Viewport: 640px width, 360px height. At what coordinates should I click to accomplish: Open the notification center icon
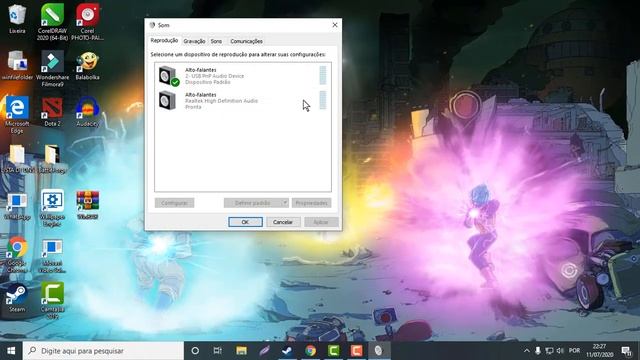pos(626,351)
